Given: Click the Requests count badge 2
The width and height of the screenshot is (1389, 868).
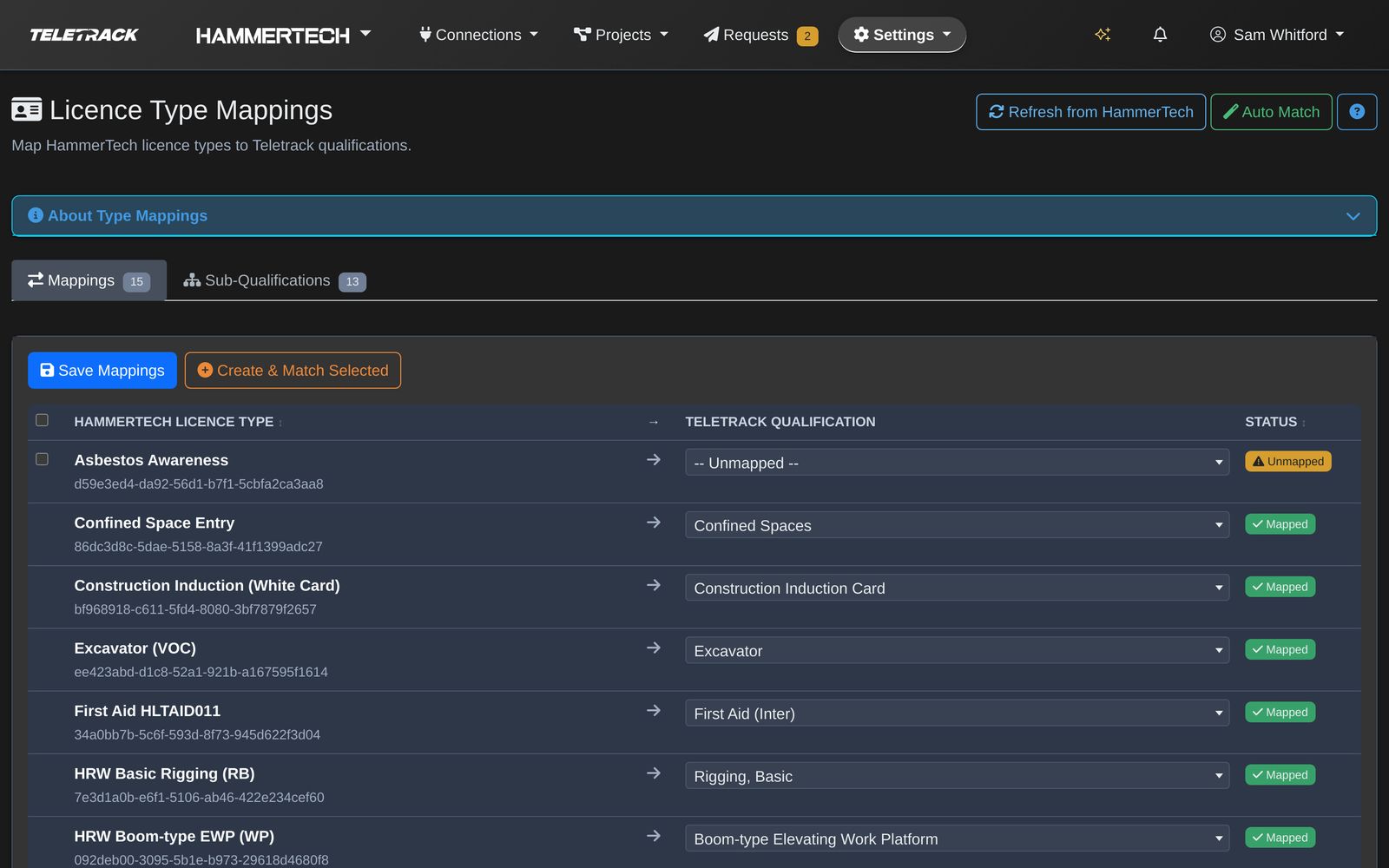Looking at the screenshot, I should (807, 36).
